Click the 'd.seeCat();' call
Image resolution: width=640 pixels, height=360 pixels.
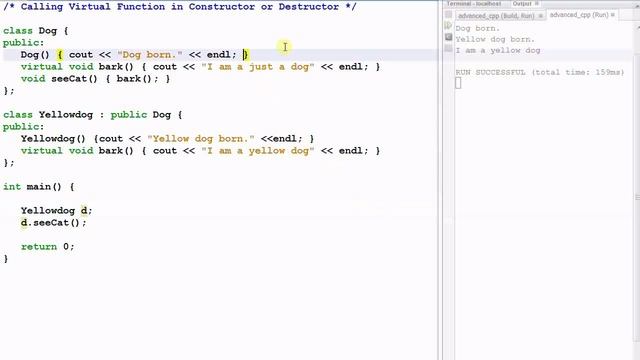pyautogui.click(x=53, y=223)
